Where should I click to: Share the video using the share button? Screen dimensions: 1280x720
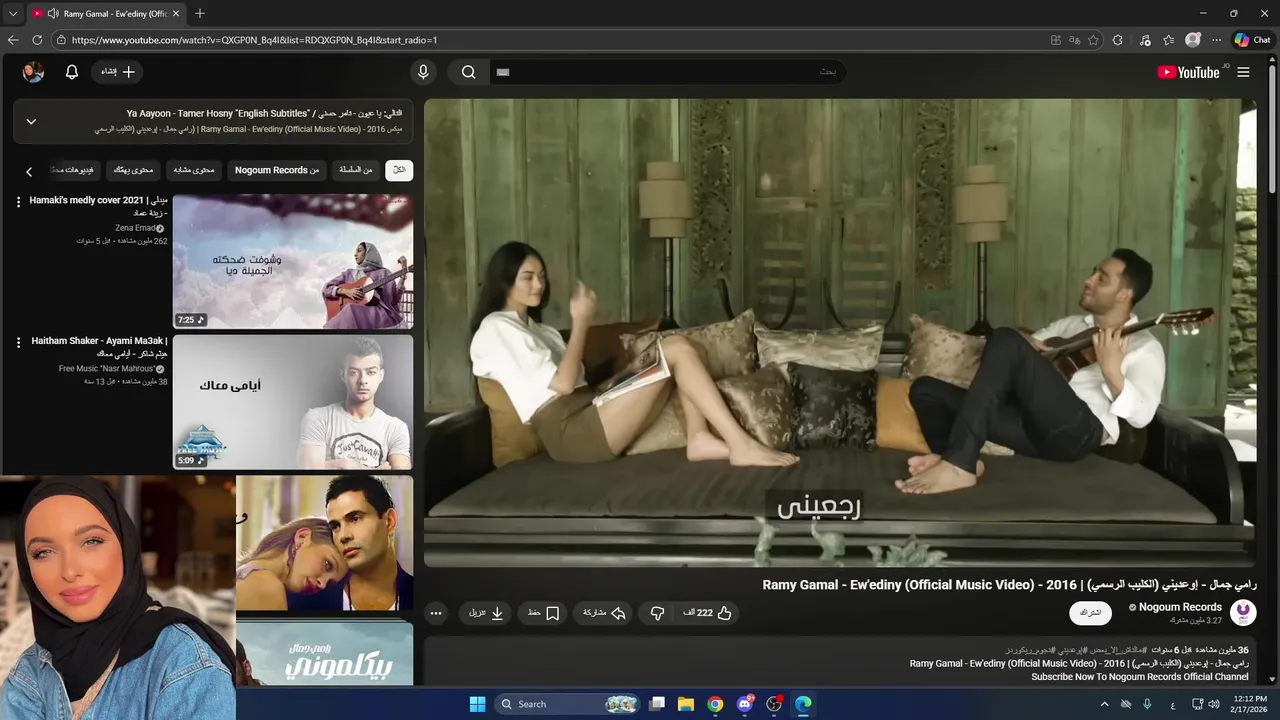pos(604,613)
